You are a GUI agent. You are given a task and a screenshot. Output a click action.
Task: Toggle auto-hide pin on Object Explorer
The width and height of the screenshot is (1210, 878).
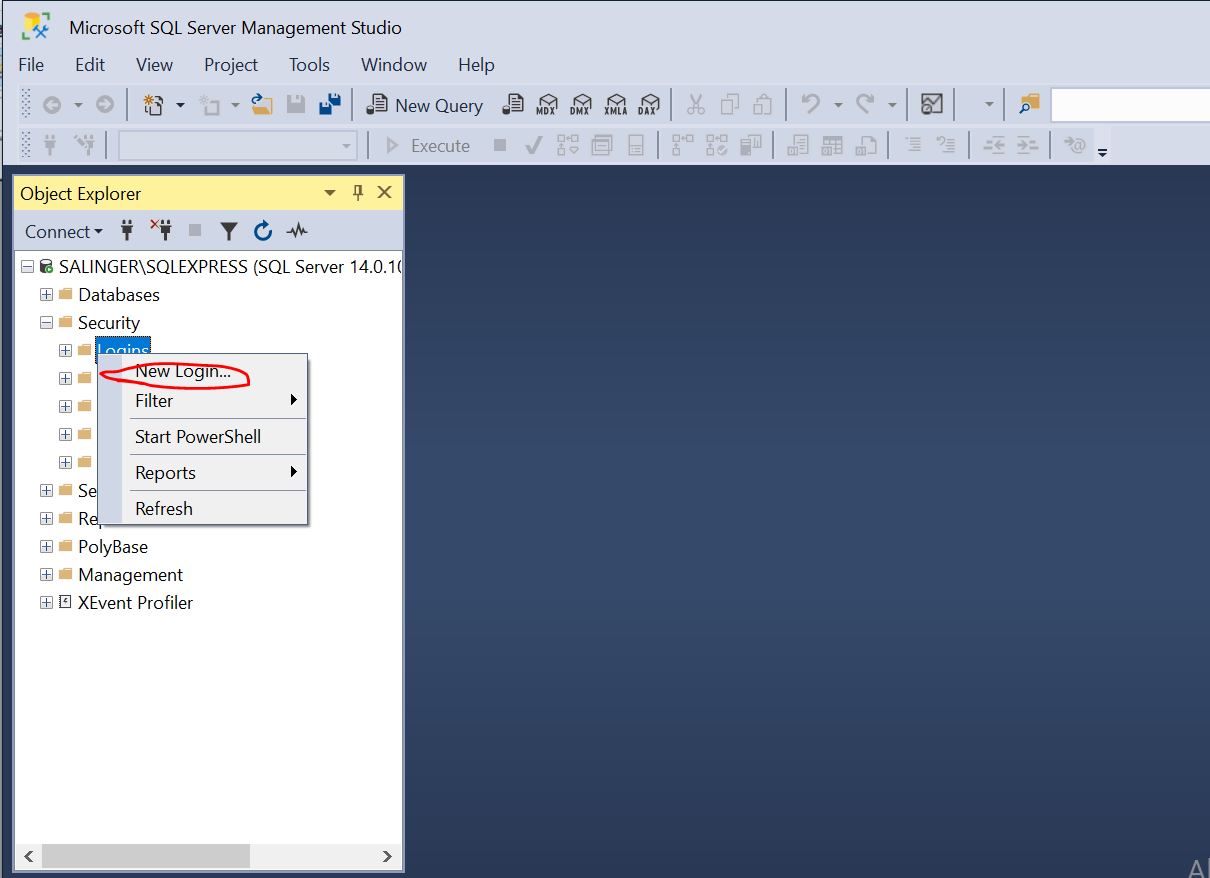click(358, 193)
